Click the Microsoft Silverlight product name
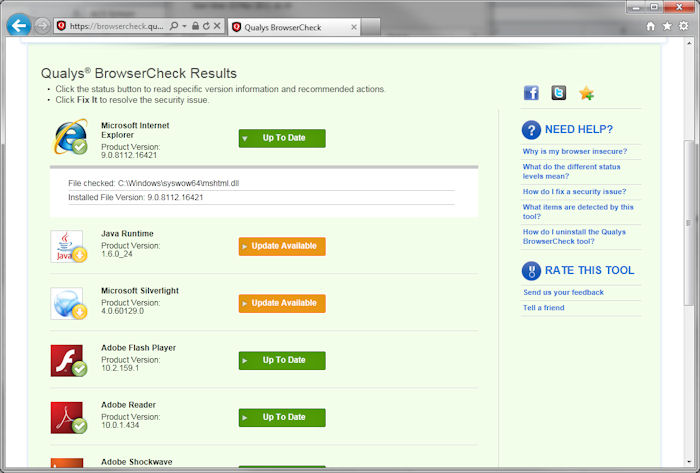The image size is (700, 473). 140,290
